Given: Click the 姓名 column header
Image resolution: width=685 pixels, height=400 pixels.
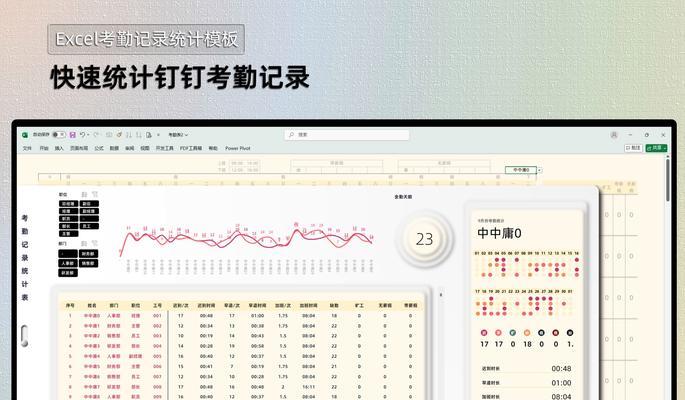Looking at the screenshot, I should click(92, 306).
